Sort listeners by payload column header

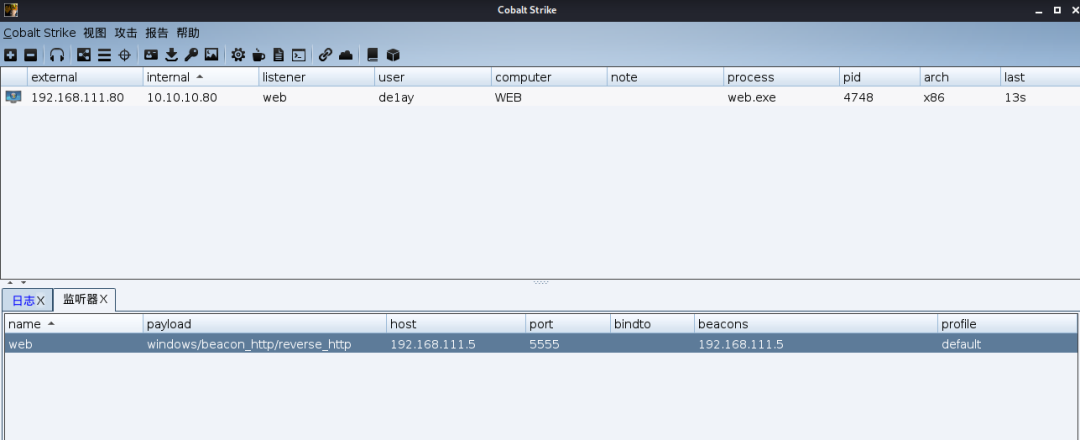(x=264, y=324)
